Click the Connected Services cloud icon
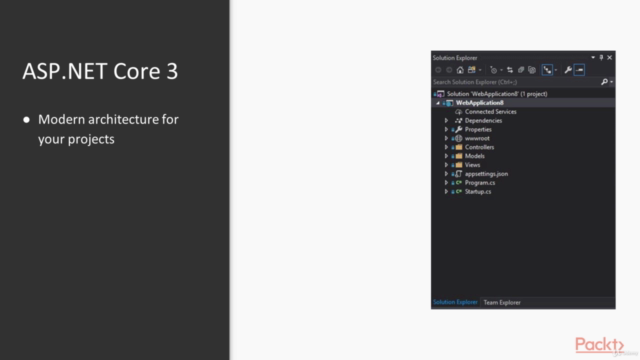 (459, 112)
